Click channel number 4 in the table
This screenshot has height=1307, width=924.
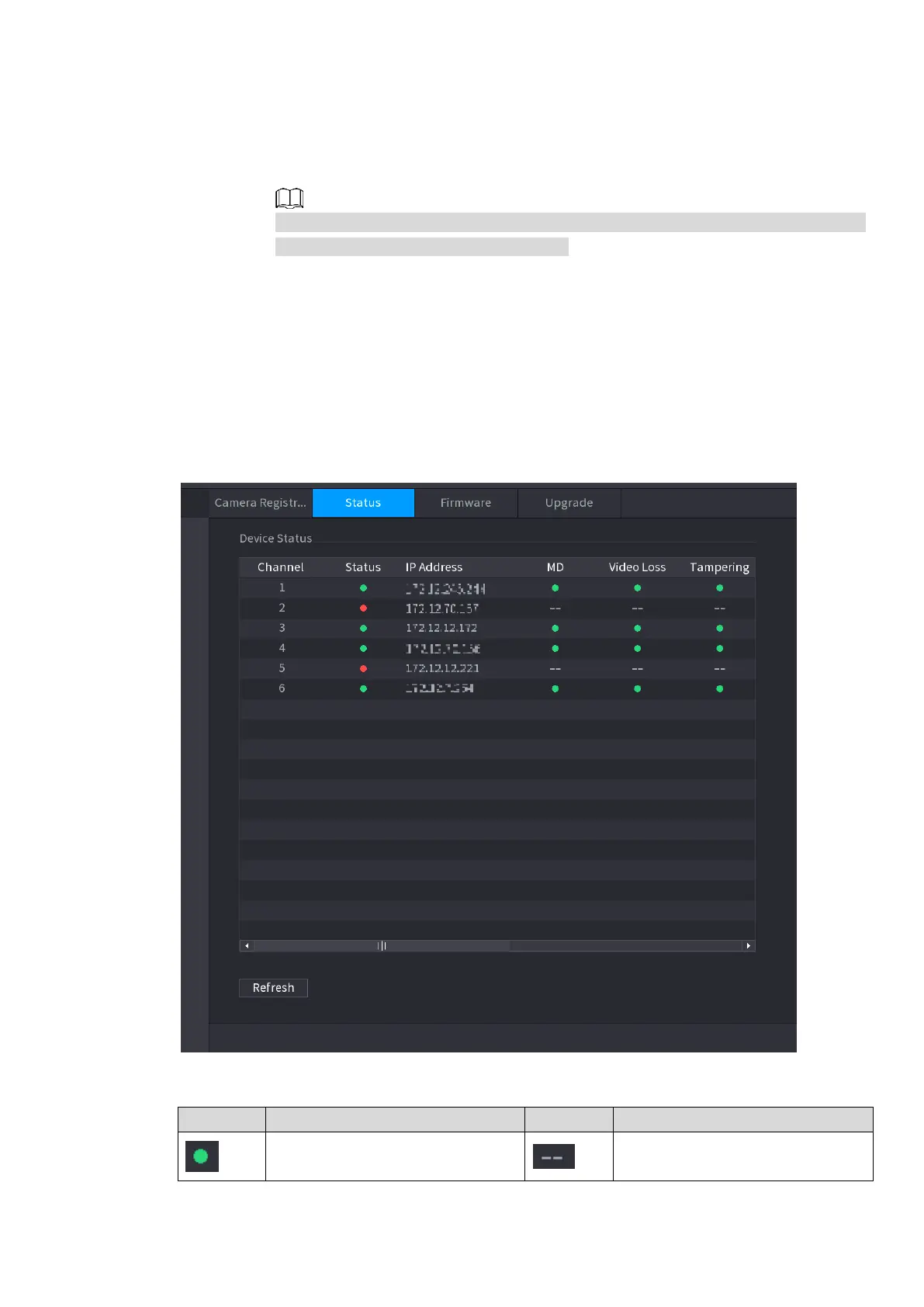point(282,648)
